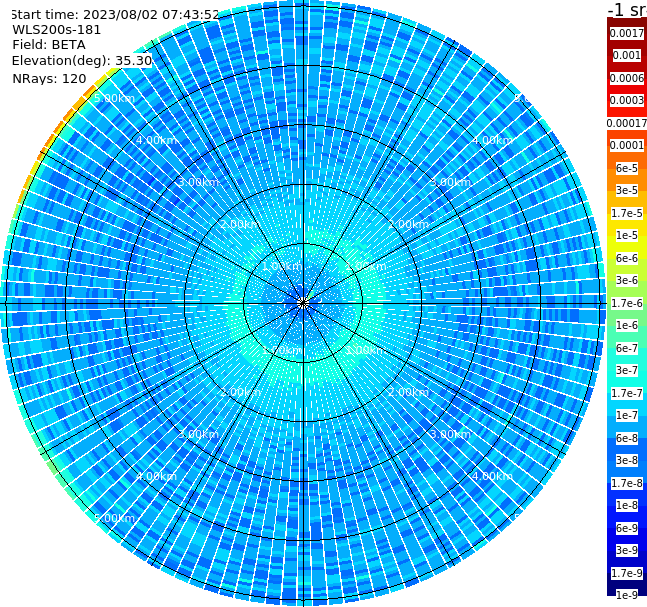647x607 pixels.
Task: Click the 3e-5 colorbar label
Action: tap(627, 190)
